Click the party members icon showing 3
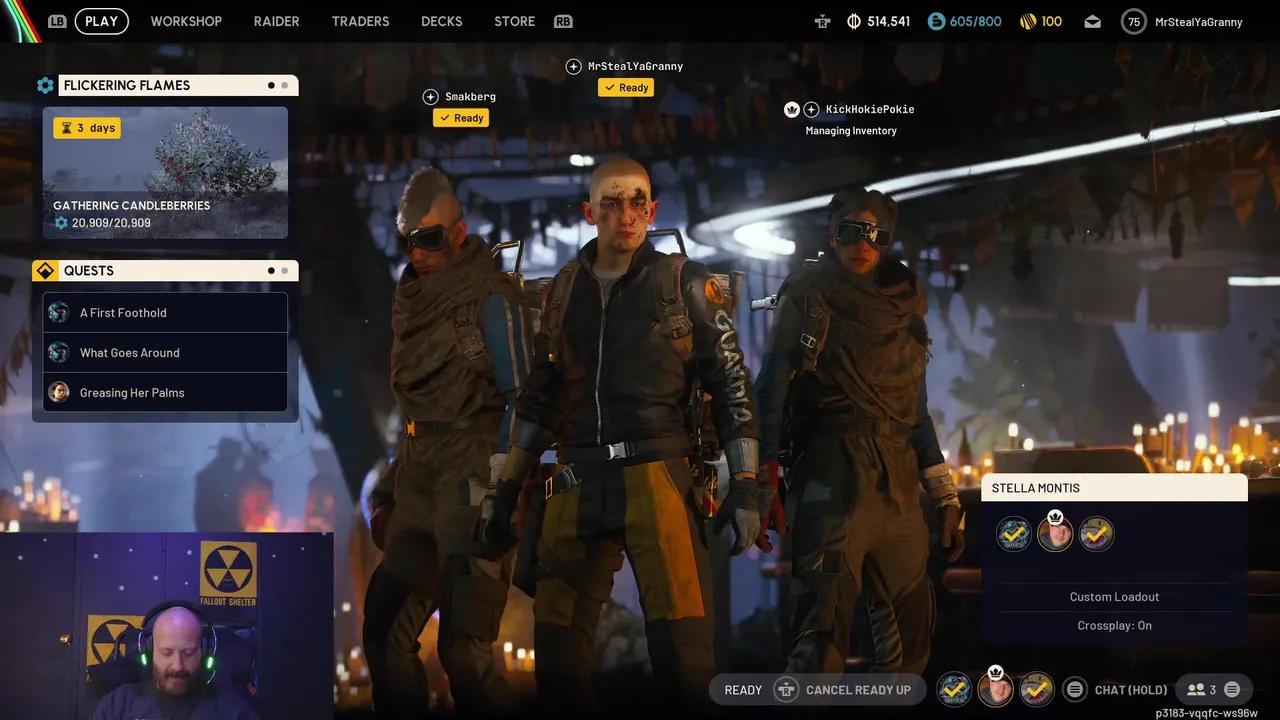This screenshot has width=1280, height=720. (x=1195, y=690)
